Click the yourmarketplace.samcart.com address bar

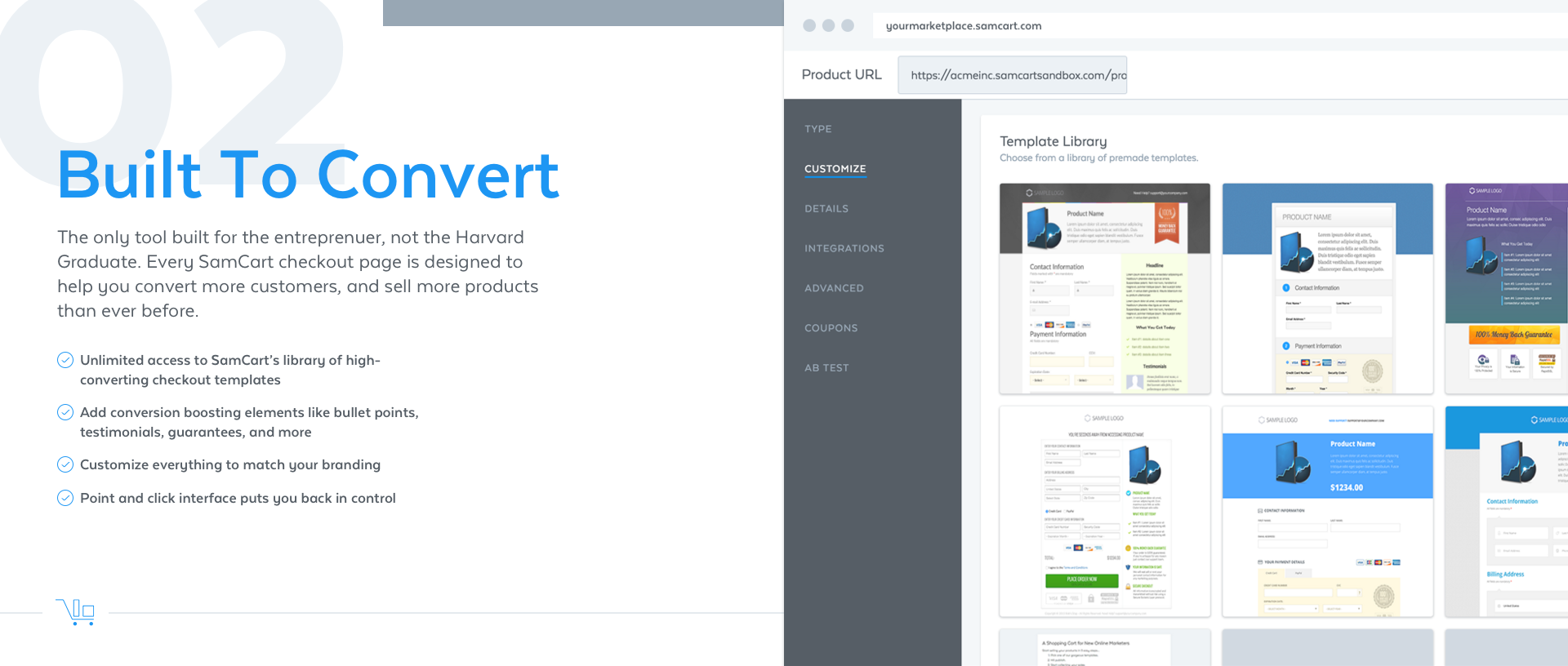pos(1220,26)
